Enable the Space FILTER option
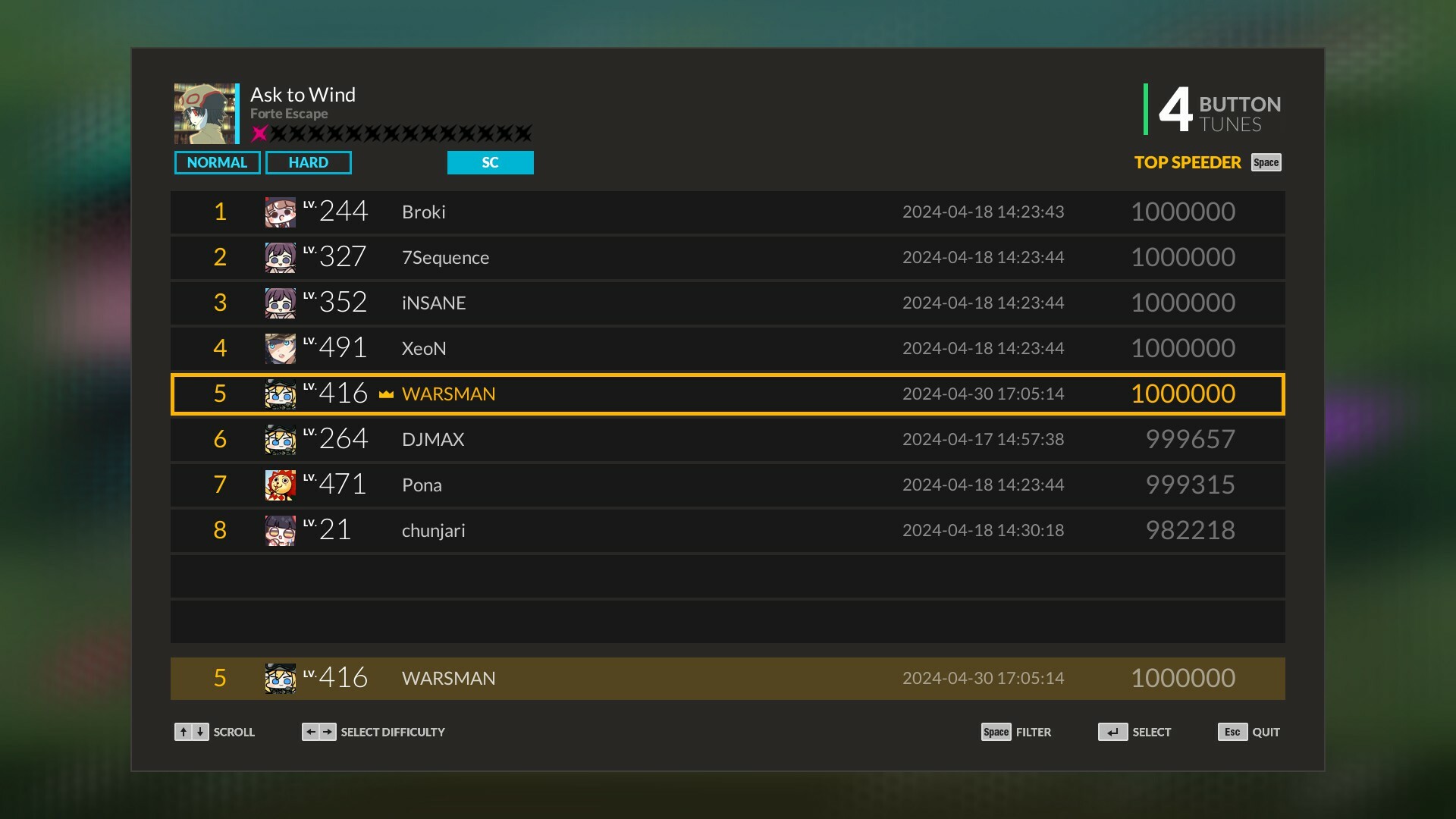1456x819 pixels. click(x=1016, y=732)
